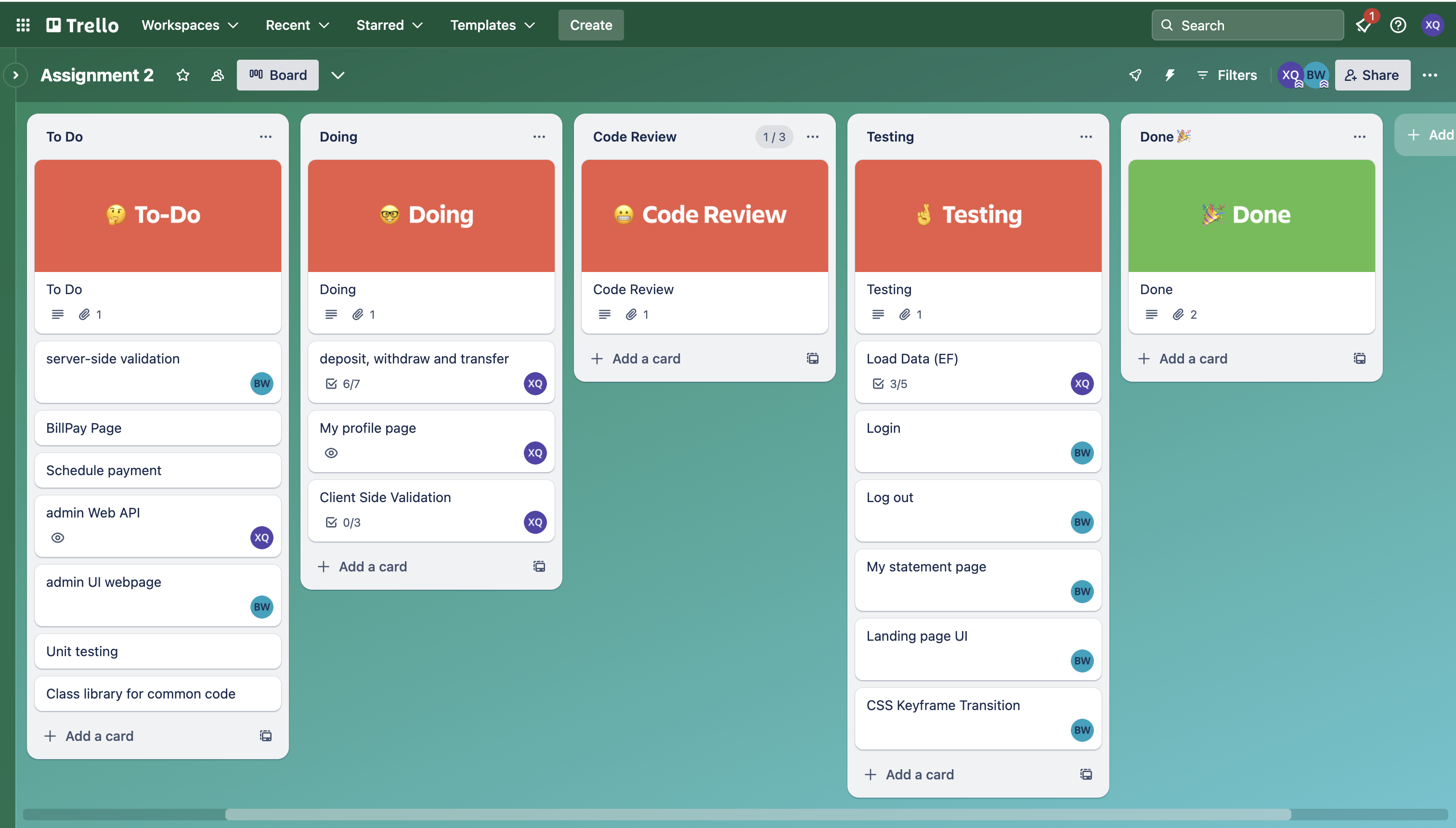Open the board views chevron dropdown
The height and width of the screenshot is (828, 1456).
tap(338, 75)
